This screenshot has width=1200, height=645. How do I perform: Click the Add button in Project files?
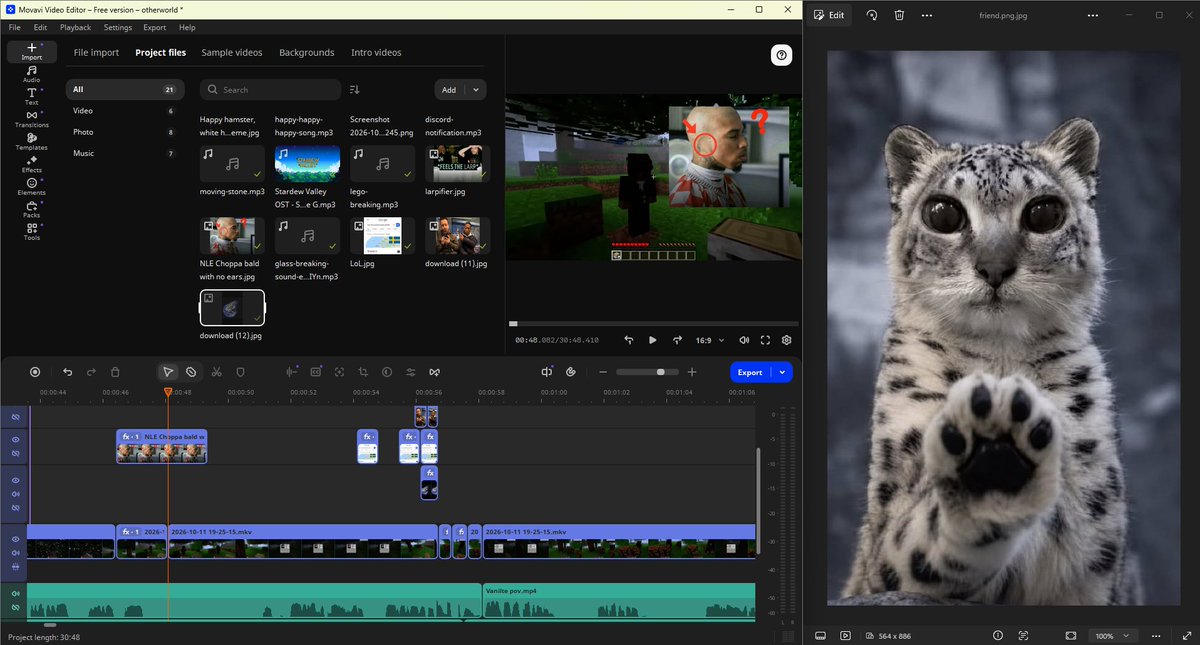(x=449, y=90)
